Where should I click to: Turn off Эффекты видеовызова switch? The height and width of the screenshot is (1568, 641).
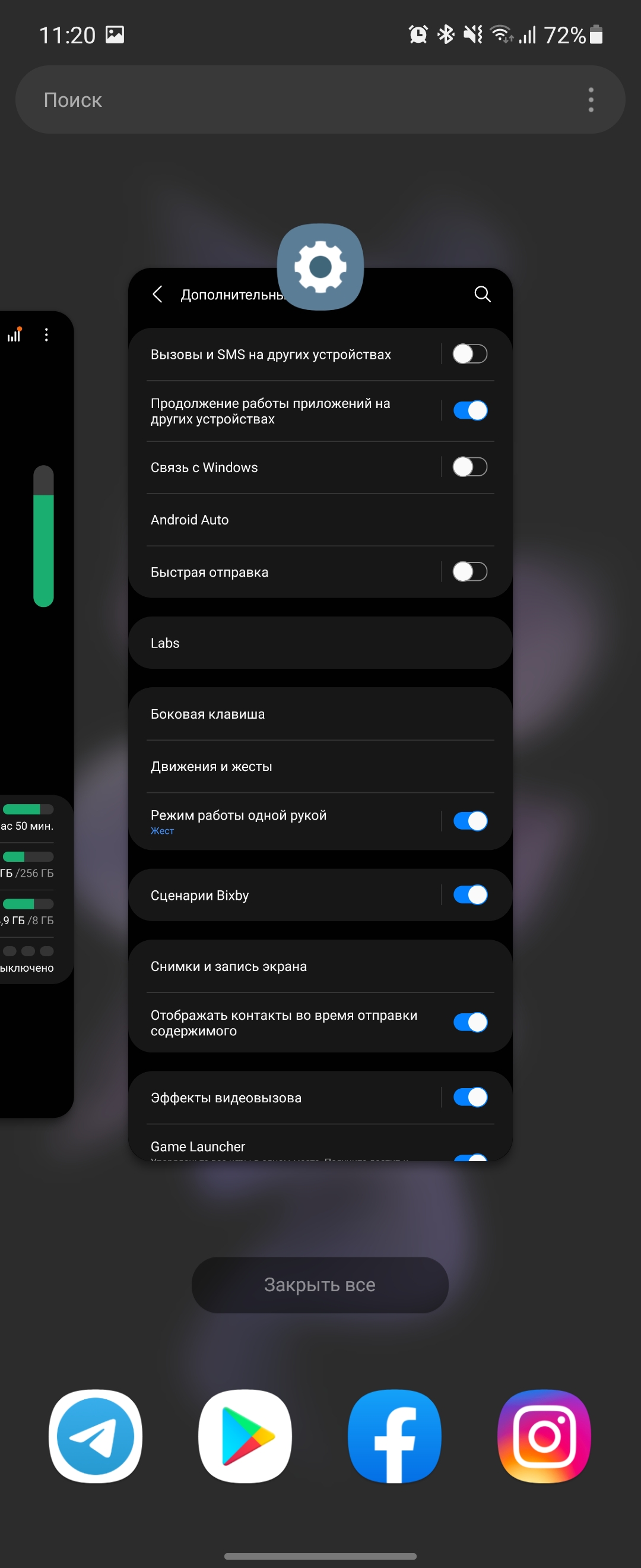click(x=470, y=1097)
